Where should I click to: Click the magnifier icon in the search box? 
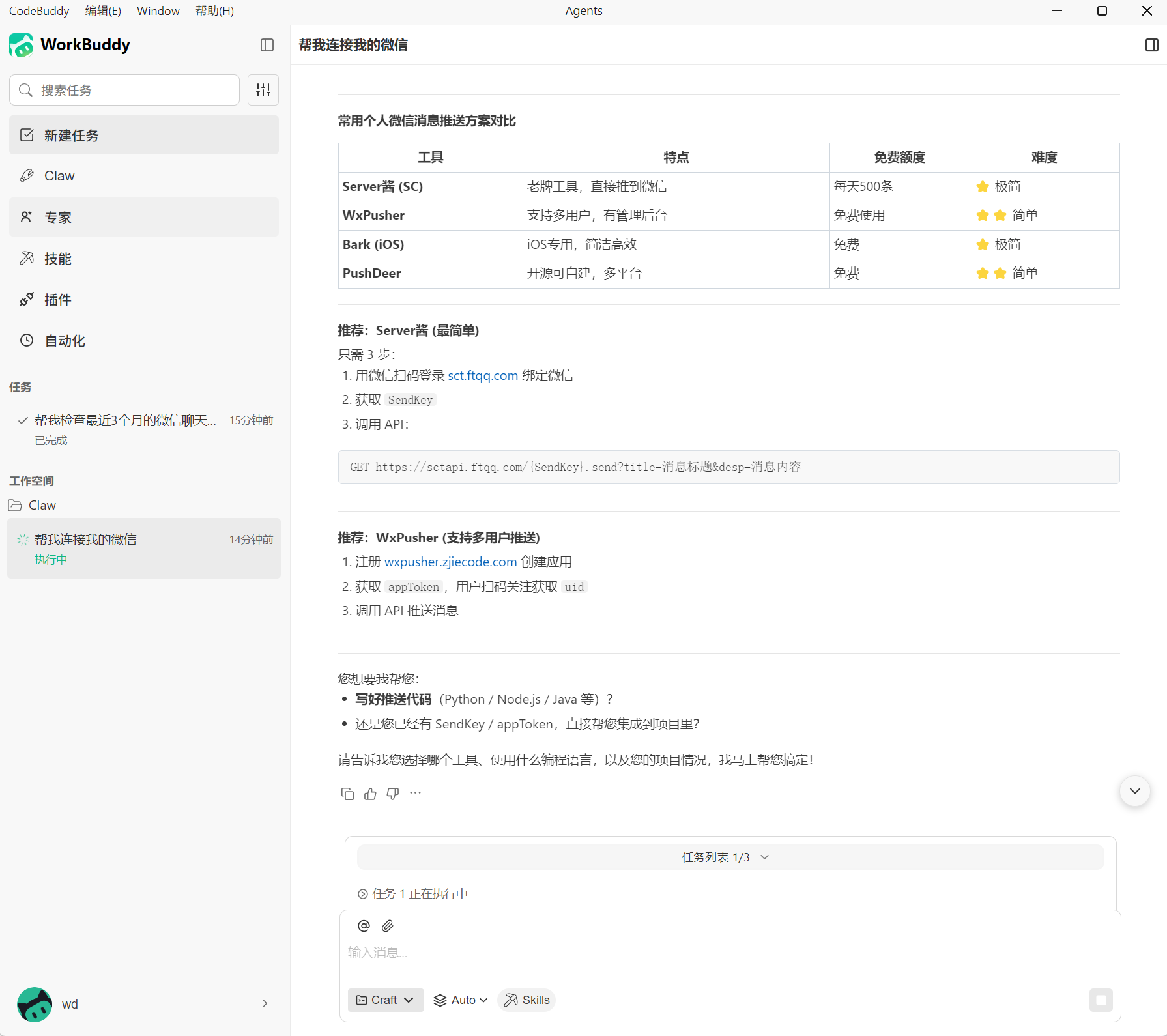click(x=25, y=90)
